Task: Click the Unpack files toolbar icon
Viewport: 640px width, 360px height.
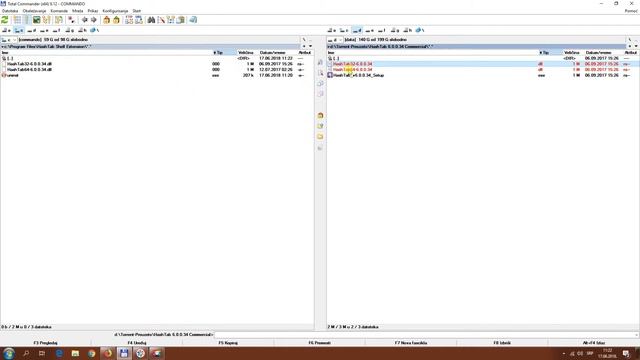Action: pyautogui.click(x=116, y=20)
